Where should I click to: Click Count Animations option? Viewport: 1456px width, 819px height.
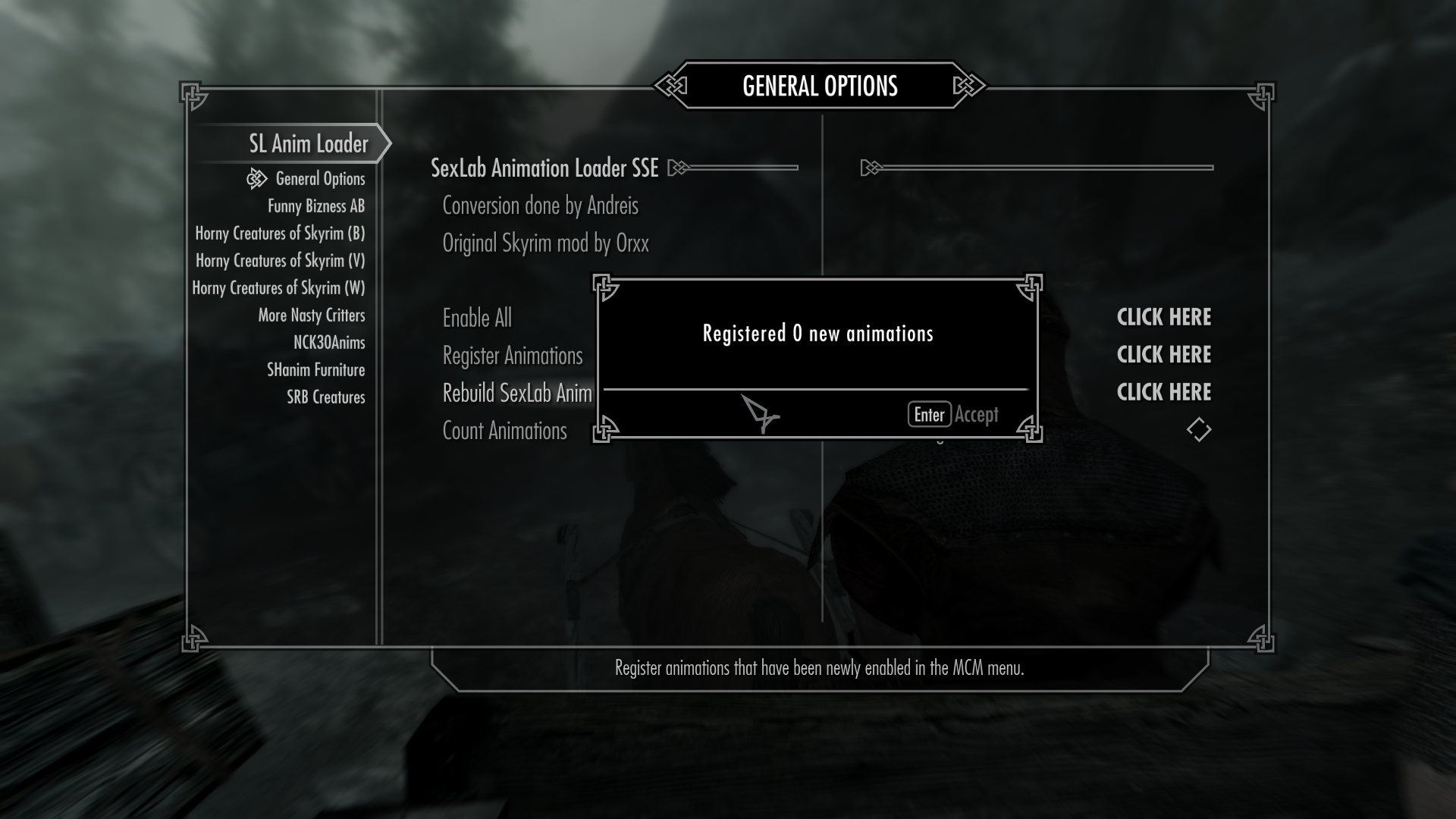[506, 430]
